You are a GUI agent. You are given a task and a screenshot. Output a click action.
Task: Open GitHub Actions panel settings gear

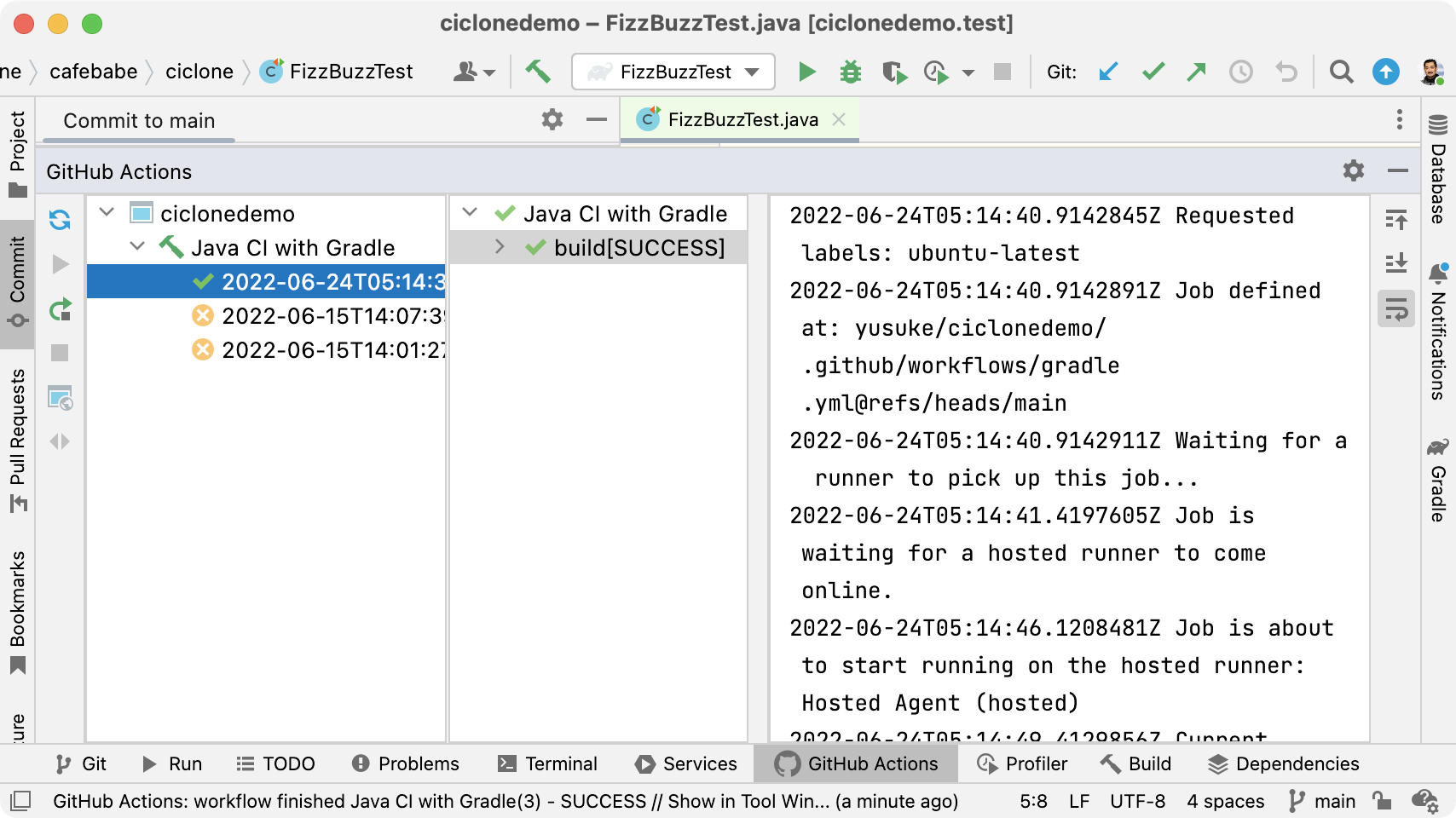pyautogui.click(x=1354, y=171)
